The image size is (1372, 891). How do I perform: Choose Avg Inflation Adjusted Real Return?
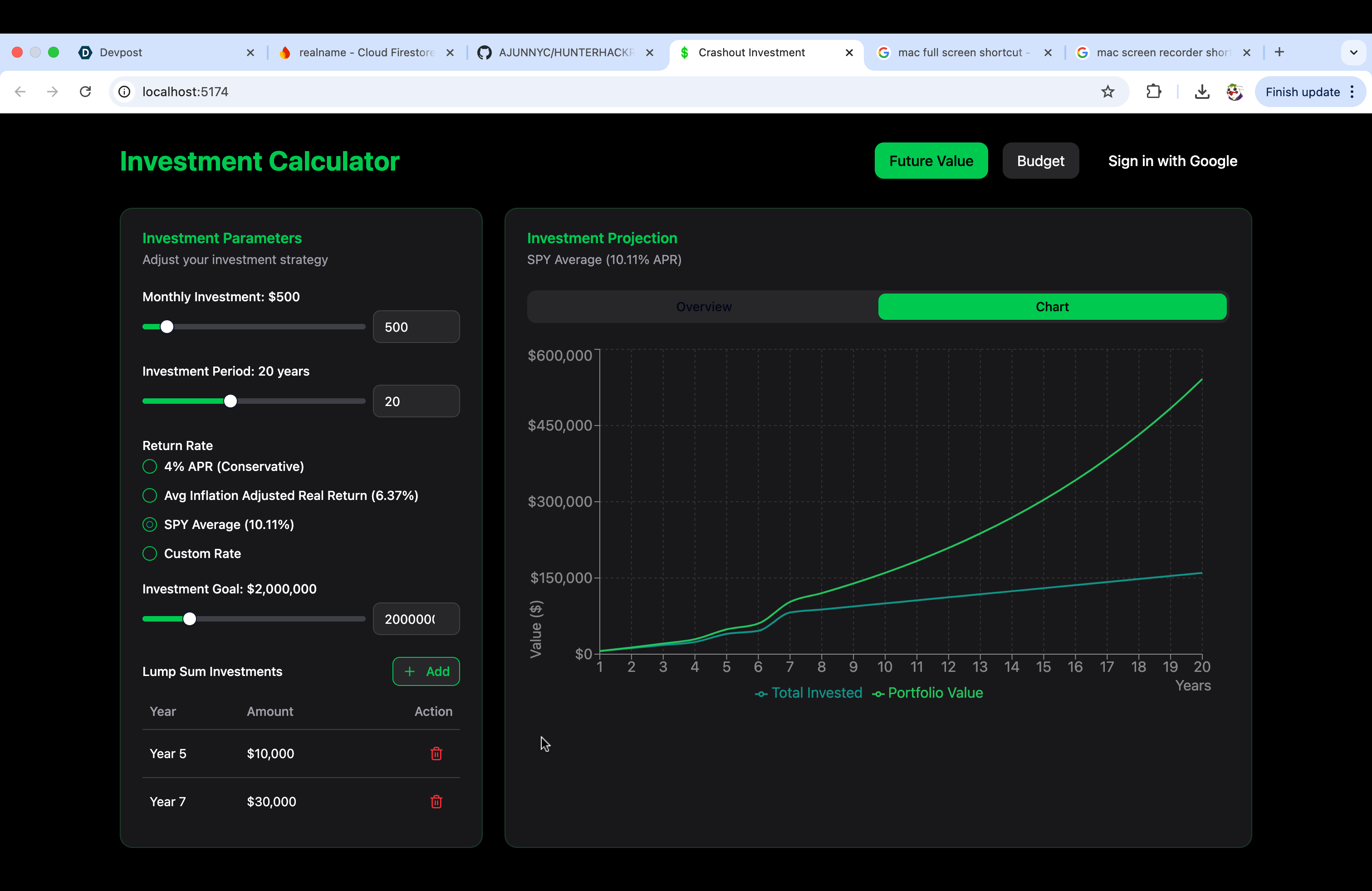click(x=149, y=496)
